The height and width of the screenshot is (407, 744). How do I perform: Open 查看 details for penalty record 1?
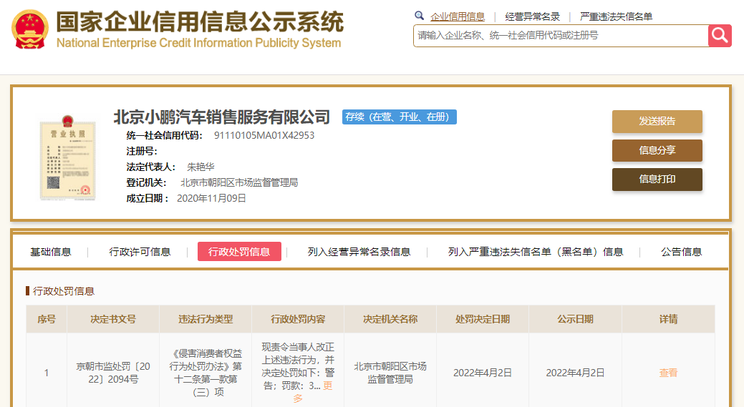(668, 372)
